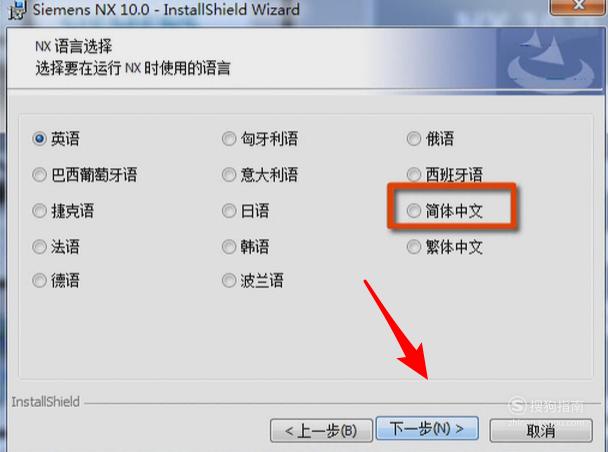Click the InstallShield installer icon in title bar
The image size is (608, 452).
17,9
